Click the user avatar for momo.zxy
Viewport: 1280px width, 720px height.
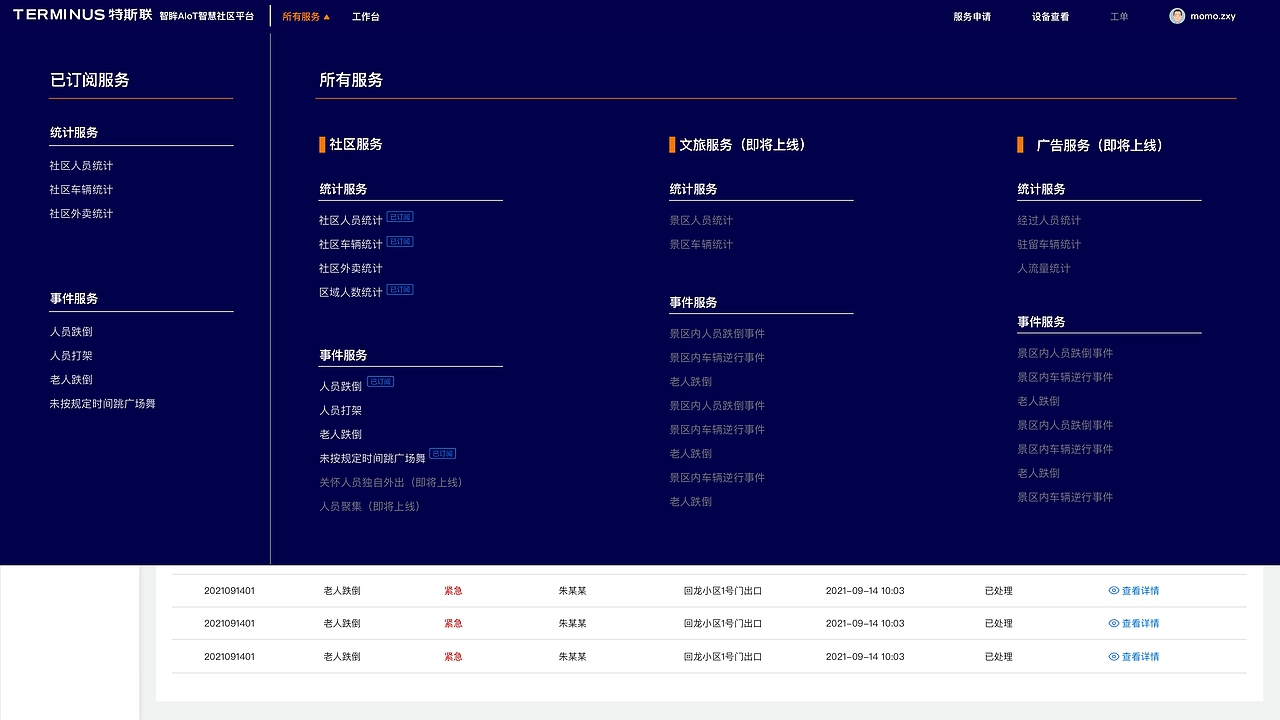click(x=1176, y=15)
